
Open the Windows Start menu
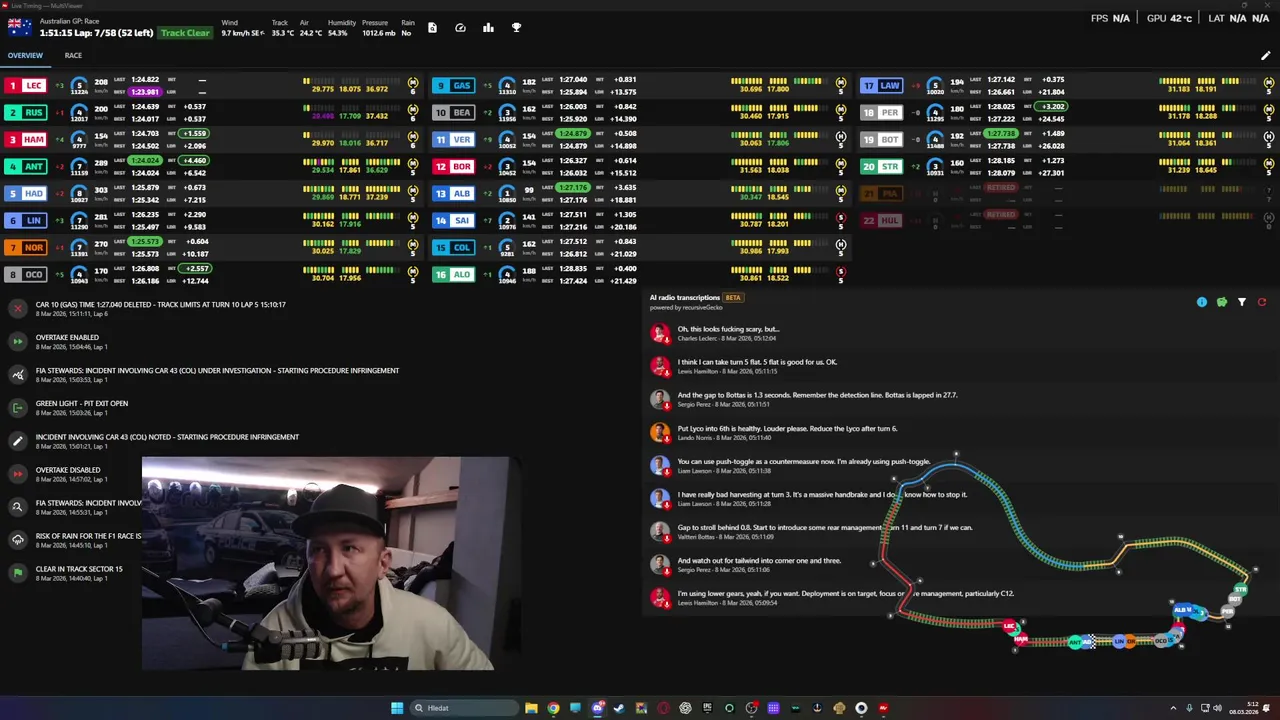(397, 708)
